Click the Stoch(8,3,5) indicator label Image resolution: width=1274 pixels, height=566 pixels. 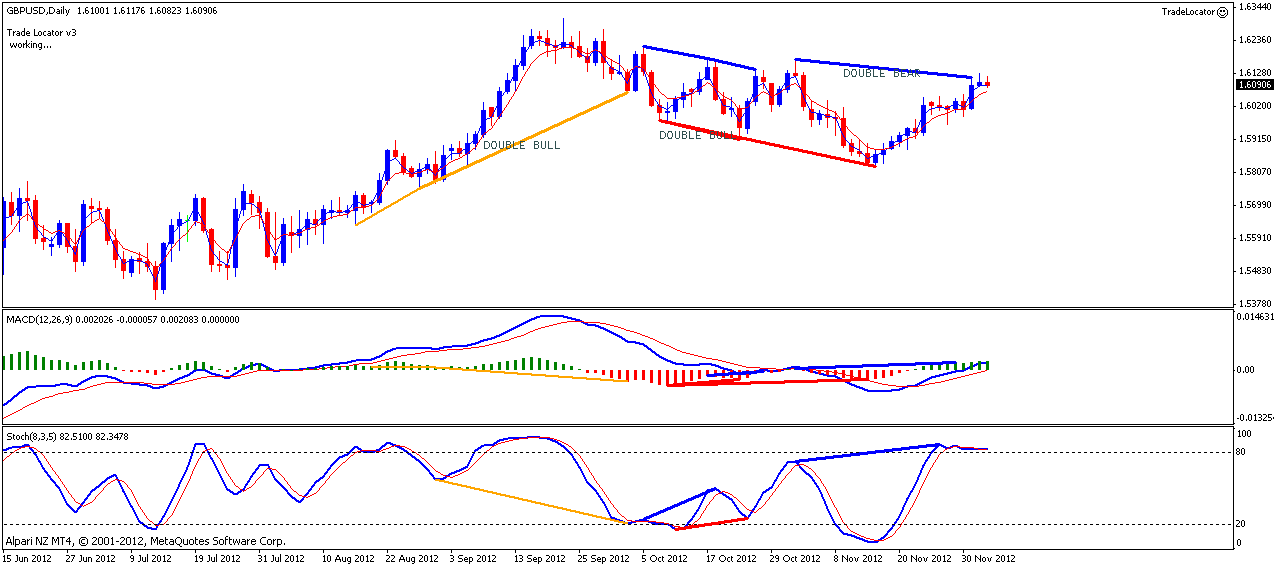tap(33, 436)
